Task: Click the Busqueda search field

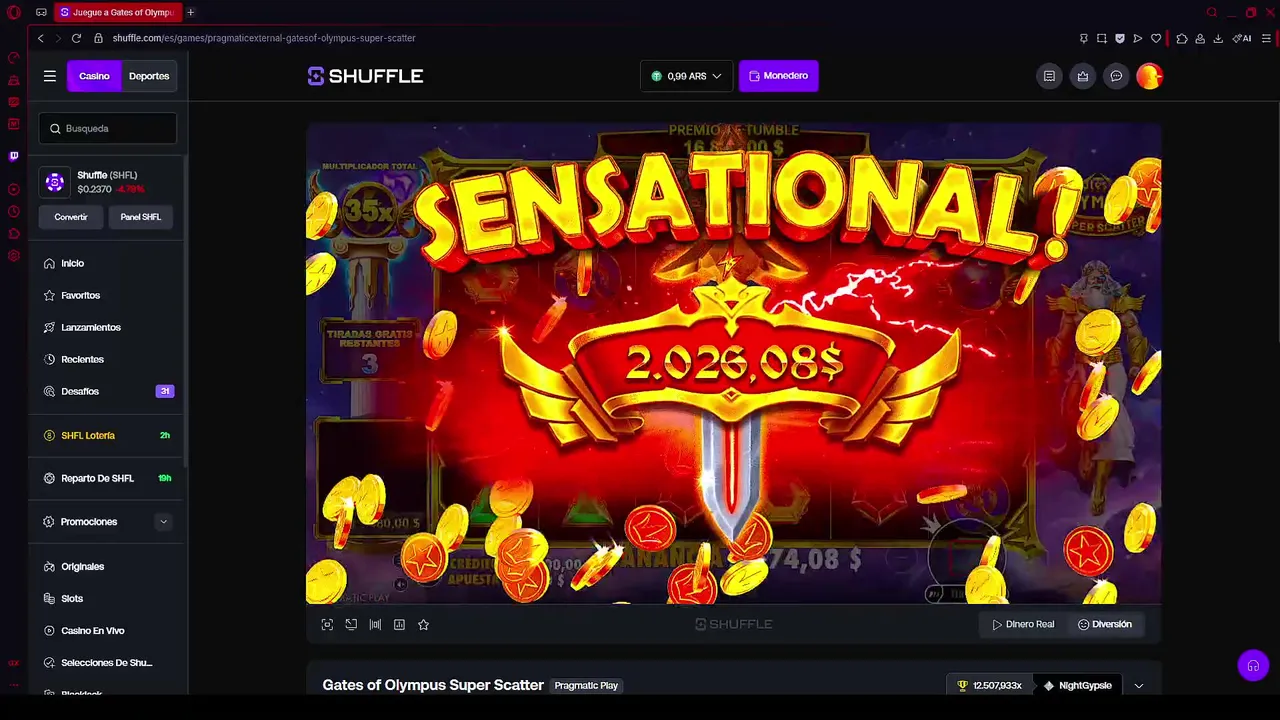Action: pyautogui.click(x=108, y=128)
